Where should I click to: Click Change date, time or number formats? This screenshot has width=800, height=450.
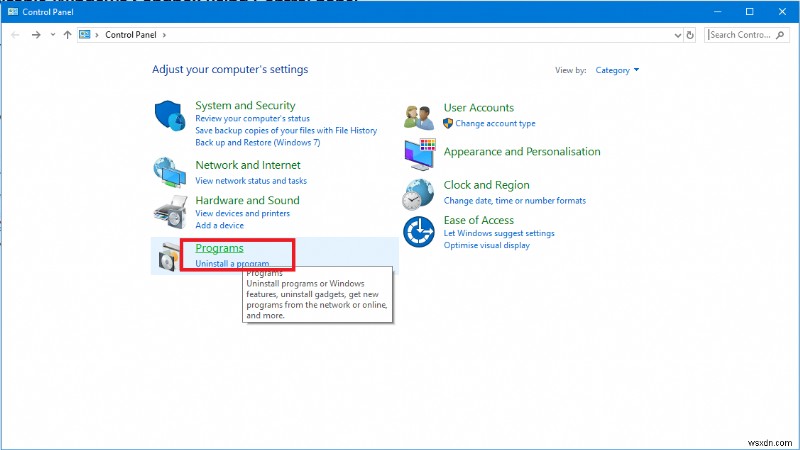515,201
